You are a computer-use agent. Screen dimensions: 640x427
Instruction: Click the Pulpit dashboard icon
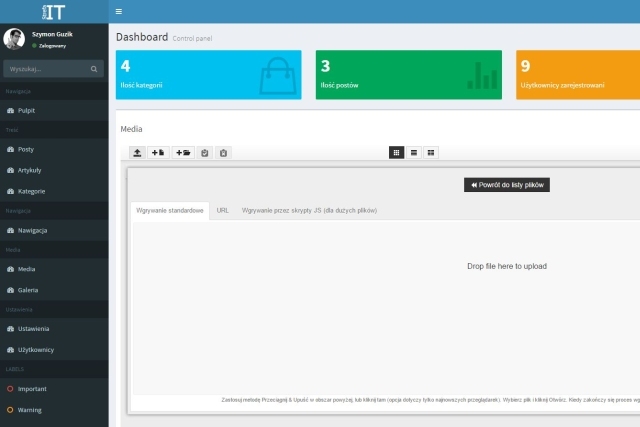tap(11, 111)
